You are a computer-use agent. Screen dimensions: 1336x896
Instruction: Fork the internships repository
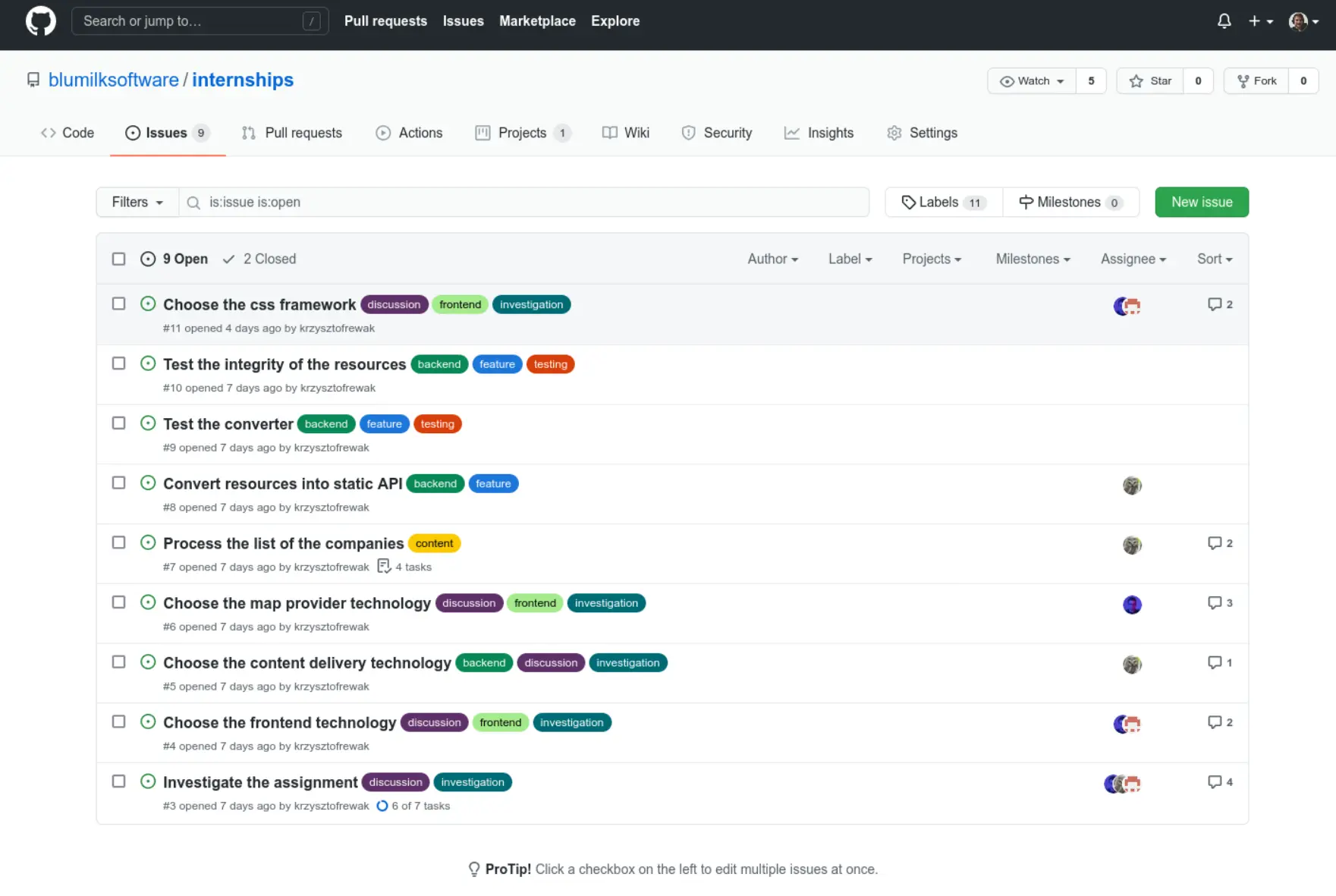[1256, 81]
